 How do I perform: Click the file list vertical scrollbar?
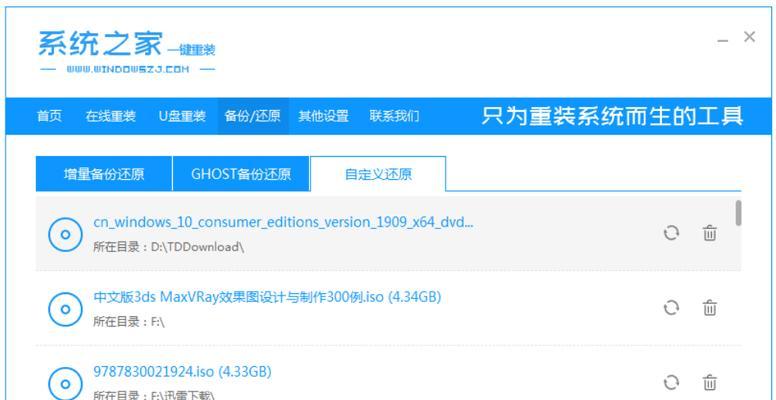click(x=738, y=213)
